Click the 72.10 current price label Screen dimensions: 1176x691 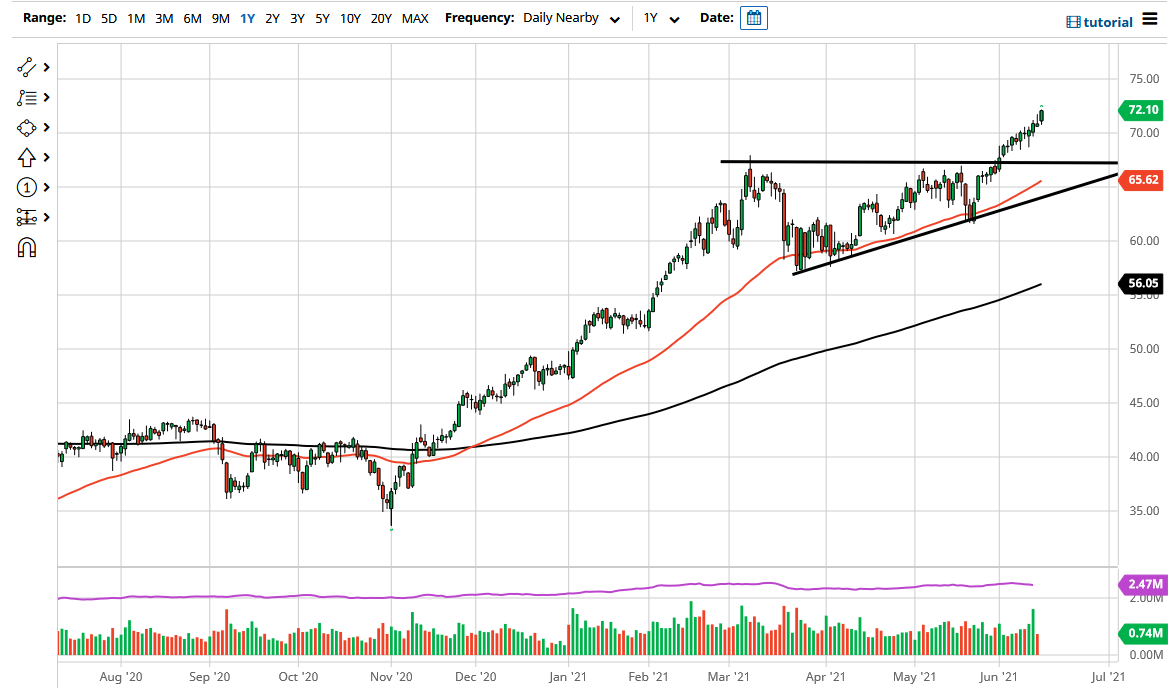click(1140, 111)
